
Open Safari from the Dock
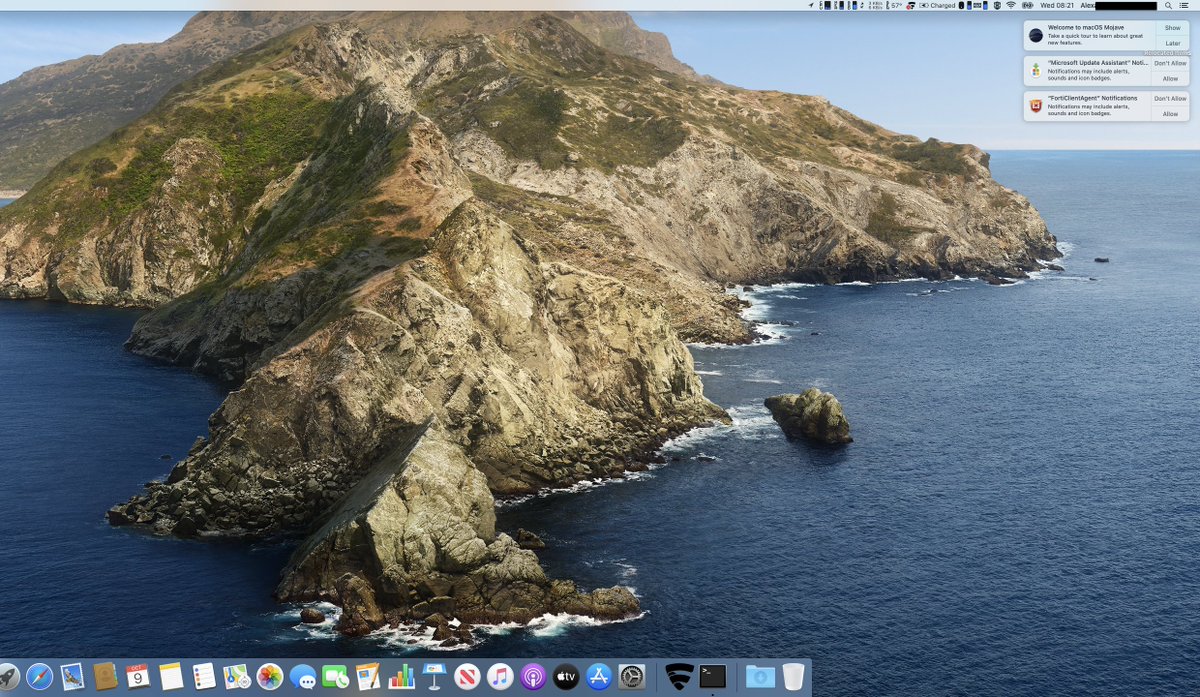[x=39, y=677]
